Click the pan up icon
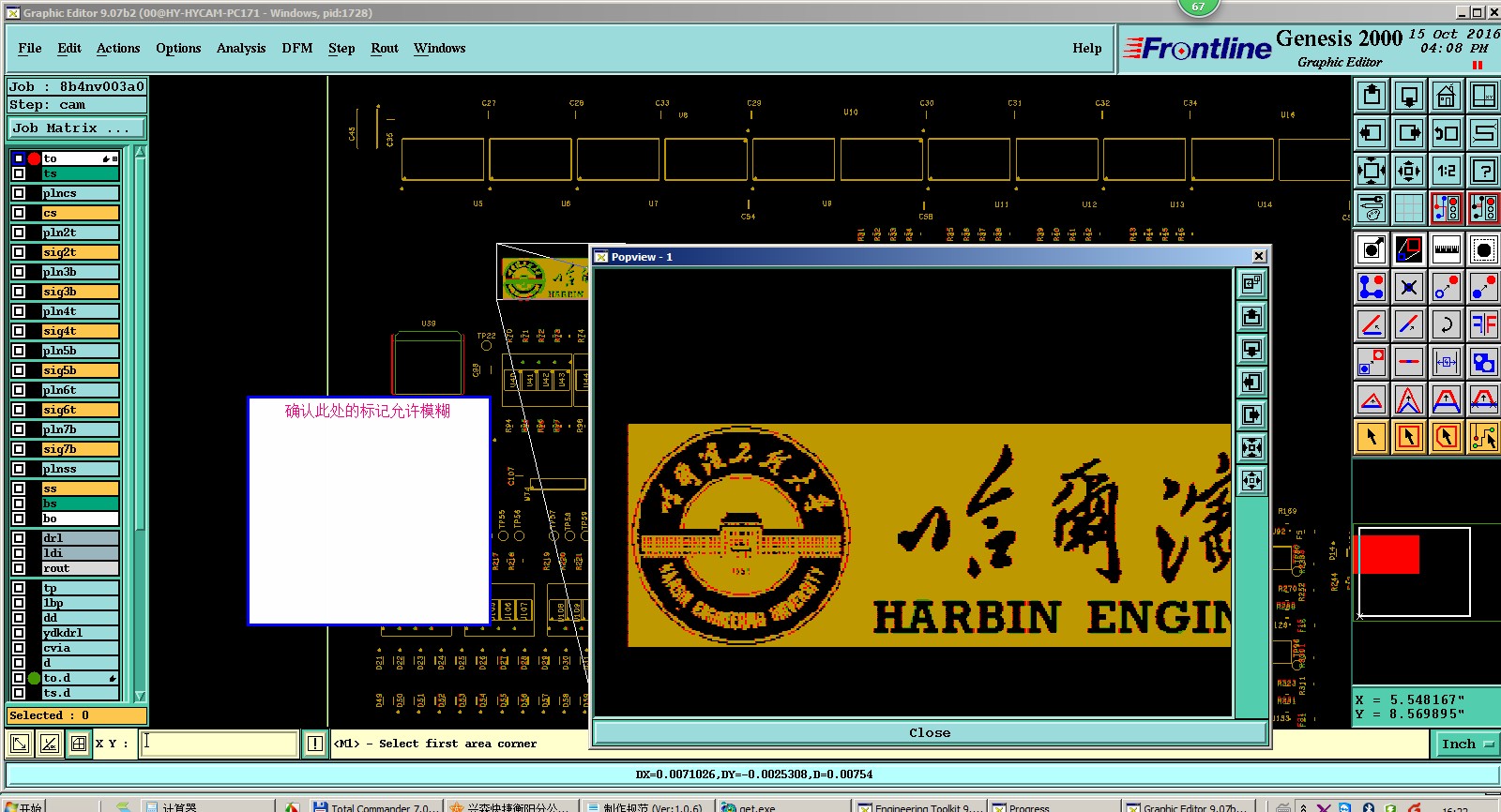Image resolution: width=1501 pixels, height=812 pixels. pyautogui.click(x=1372, y=96)
